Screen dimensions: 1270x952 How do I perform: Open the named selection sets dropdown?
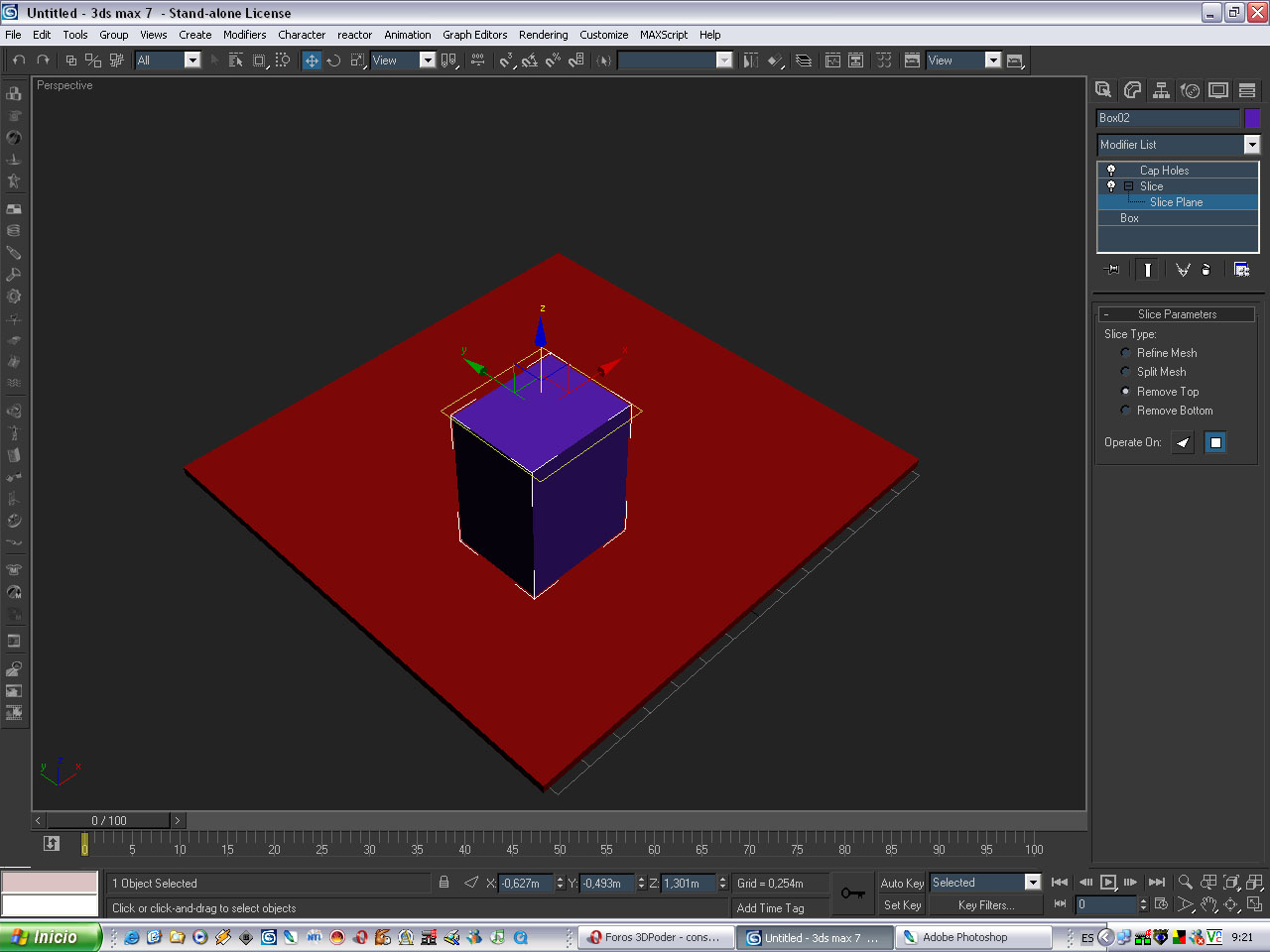click(x=675, y=60)
